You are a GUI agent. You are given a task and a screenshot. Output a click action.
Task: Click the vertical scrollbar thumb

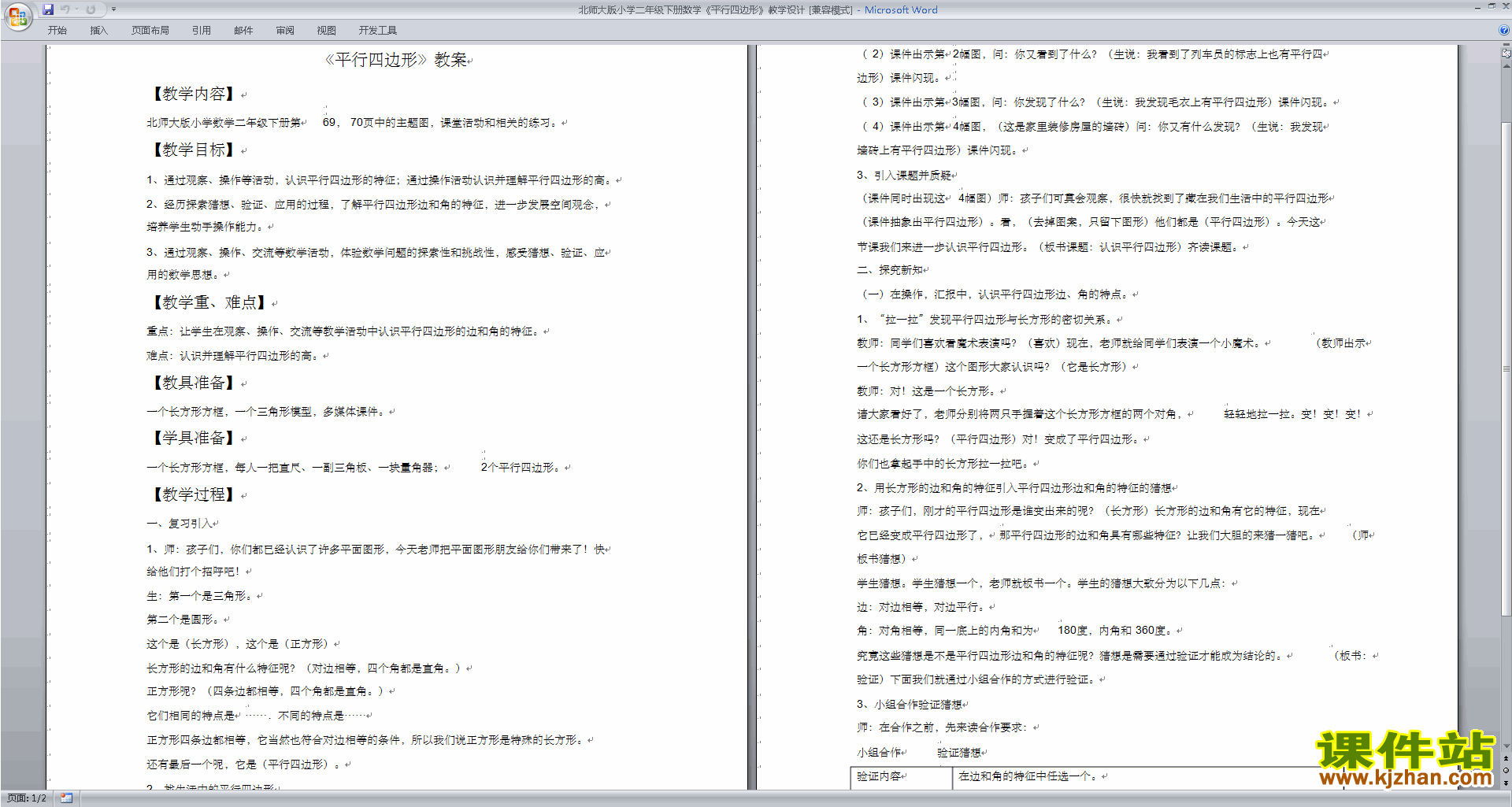coord(1506,368)
